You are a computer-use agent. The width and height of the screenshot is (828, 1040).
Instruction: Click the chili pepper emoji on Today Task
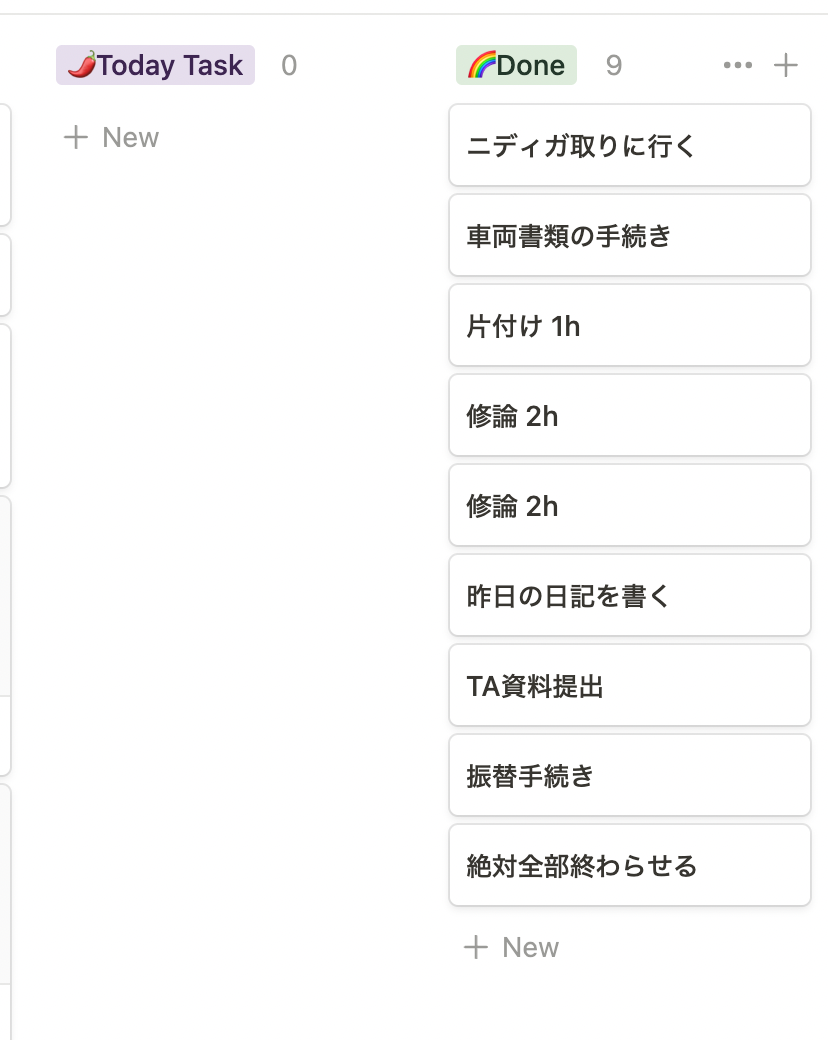tap(81, 66)
